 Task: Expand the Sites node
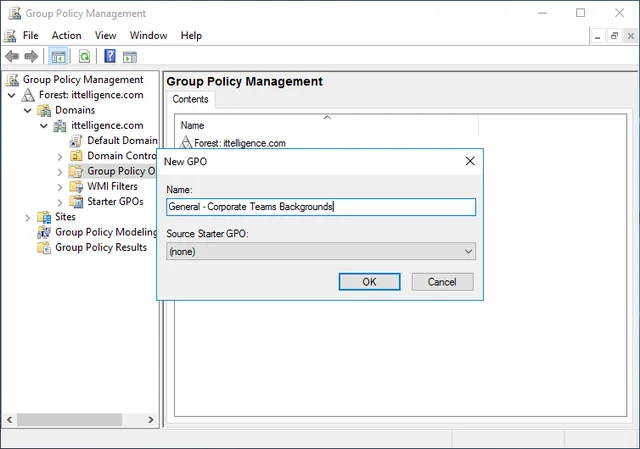point(28,218)
